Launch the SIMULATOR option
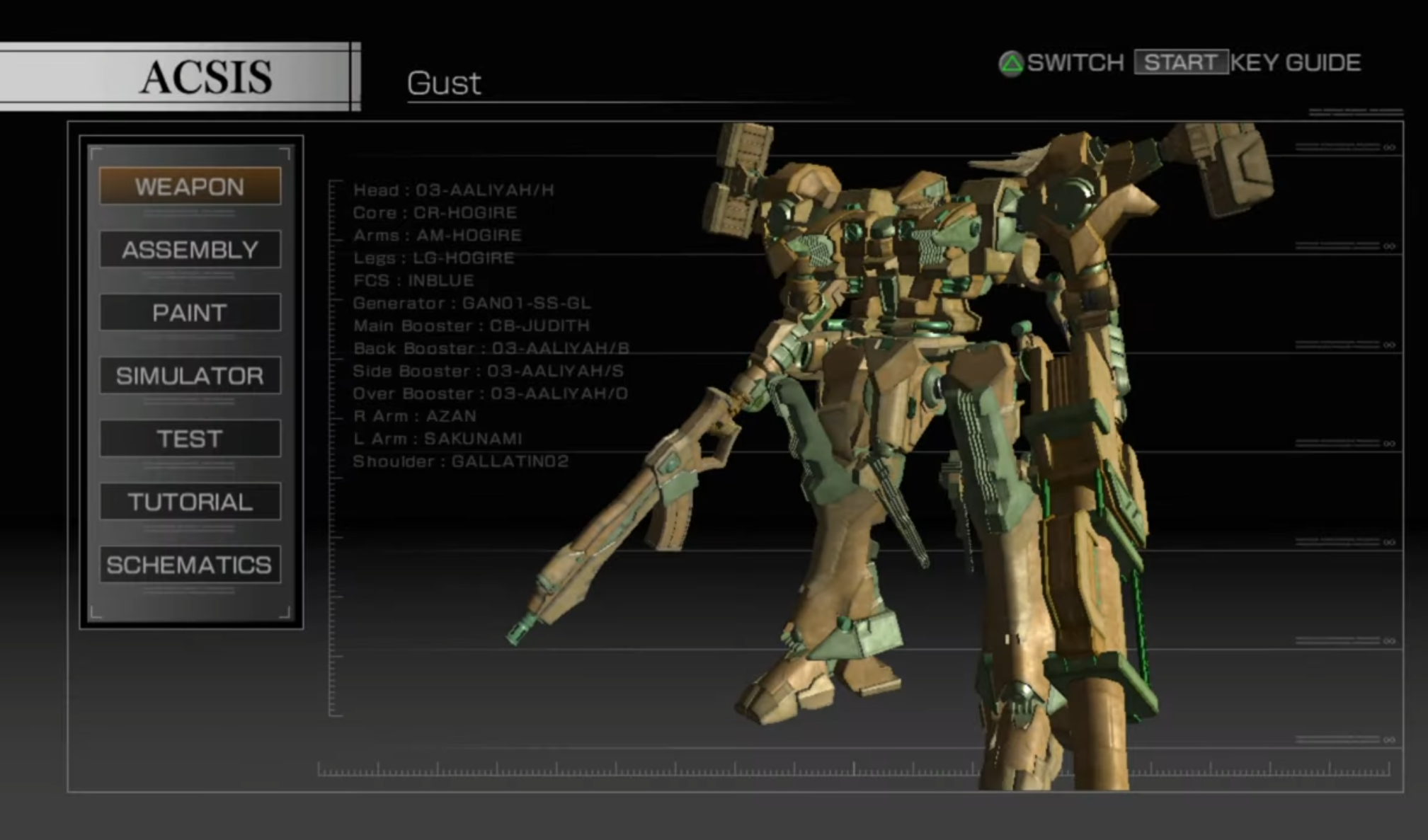The image size is (1428, 840). [x=190, y=375]
